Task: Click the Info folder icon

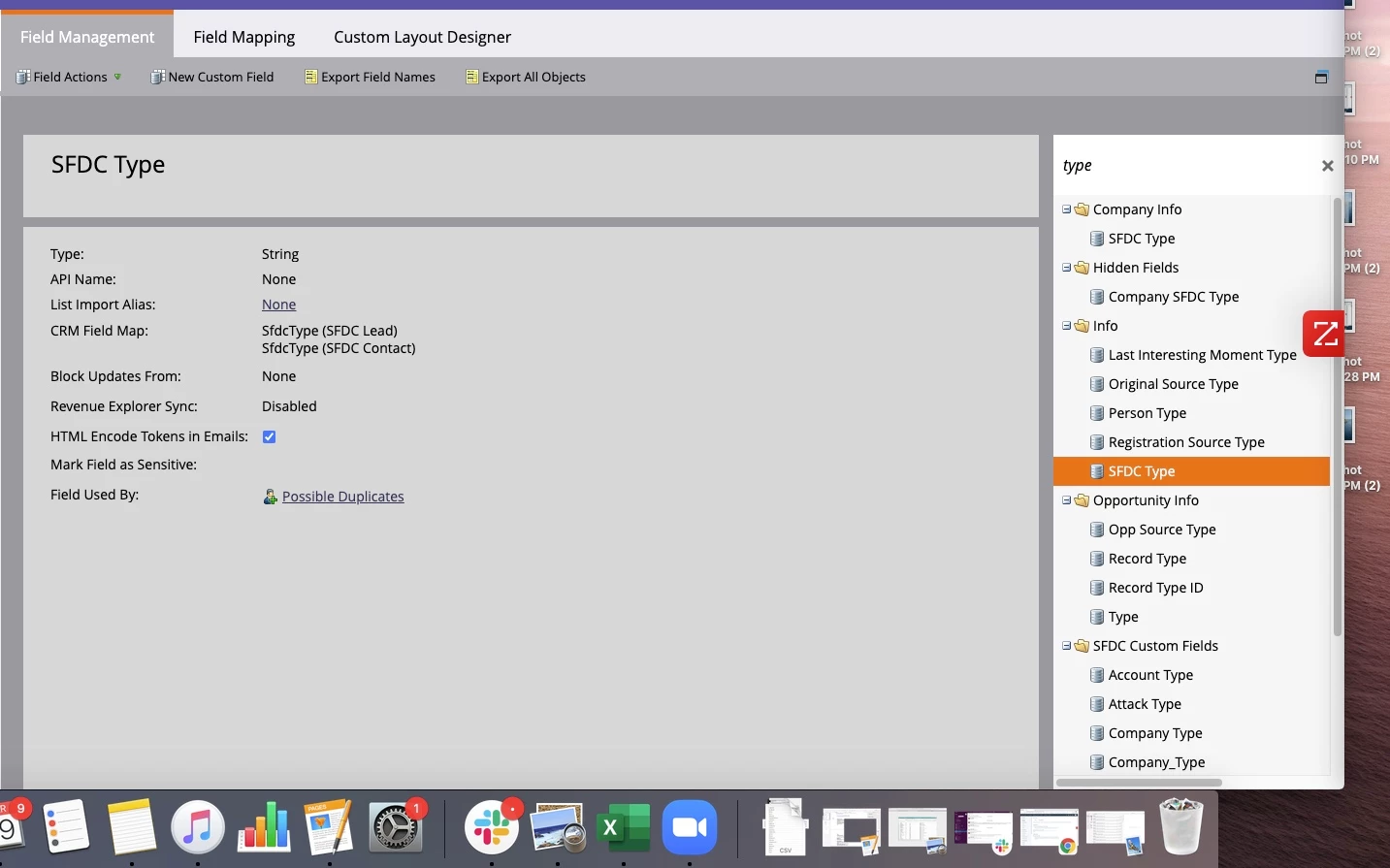Action: pos(1082,326)
